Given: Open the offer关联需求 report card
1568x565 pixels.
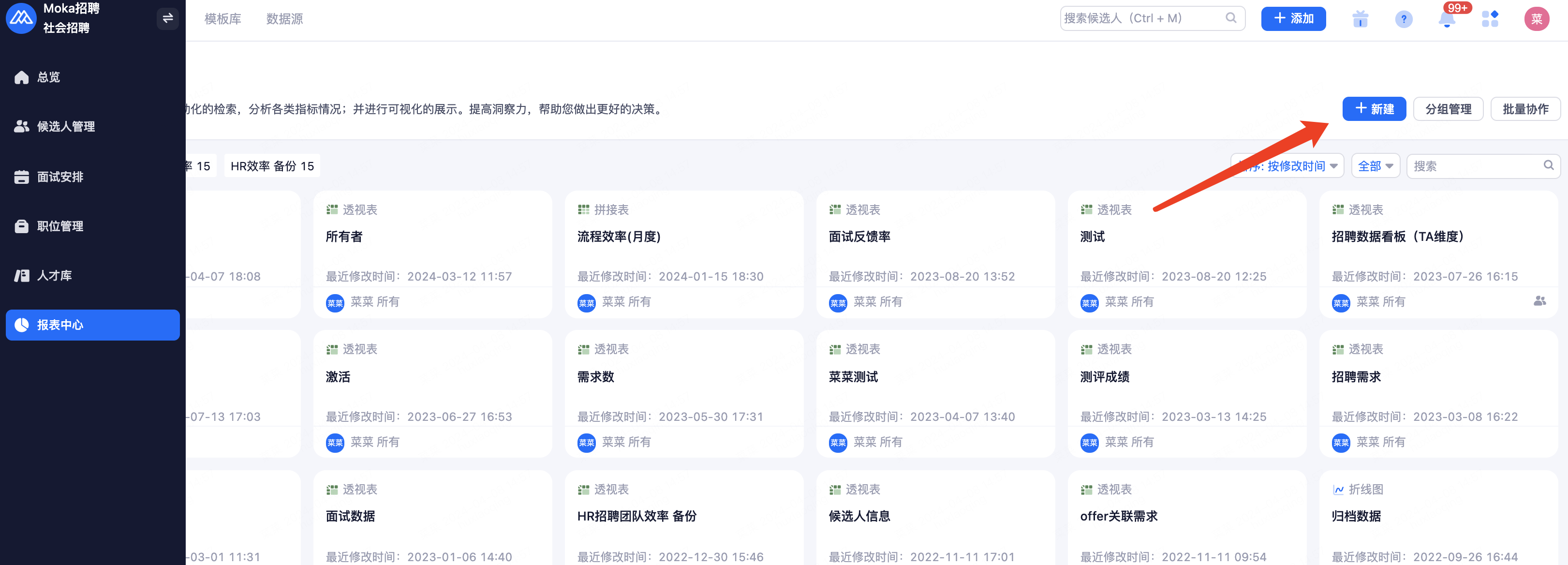Looking at the screenshot, I should click(1187, 518).
